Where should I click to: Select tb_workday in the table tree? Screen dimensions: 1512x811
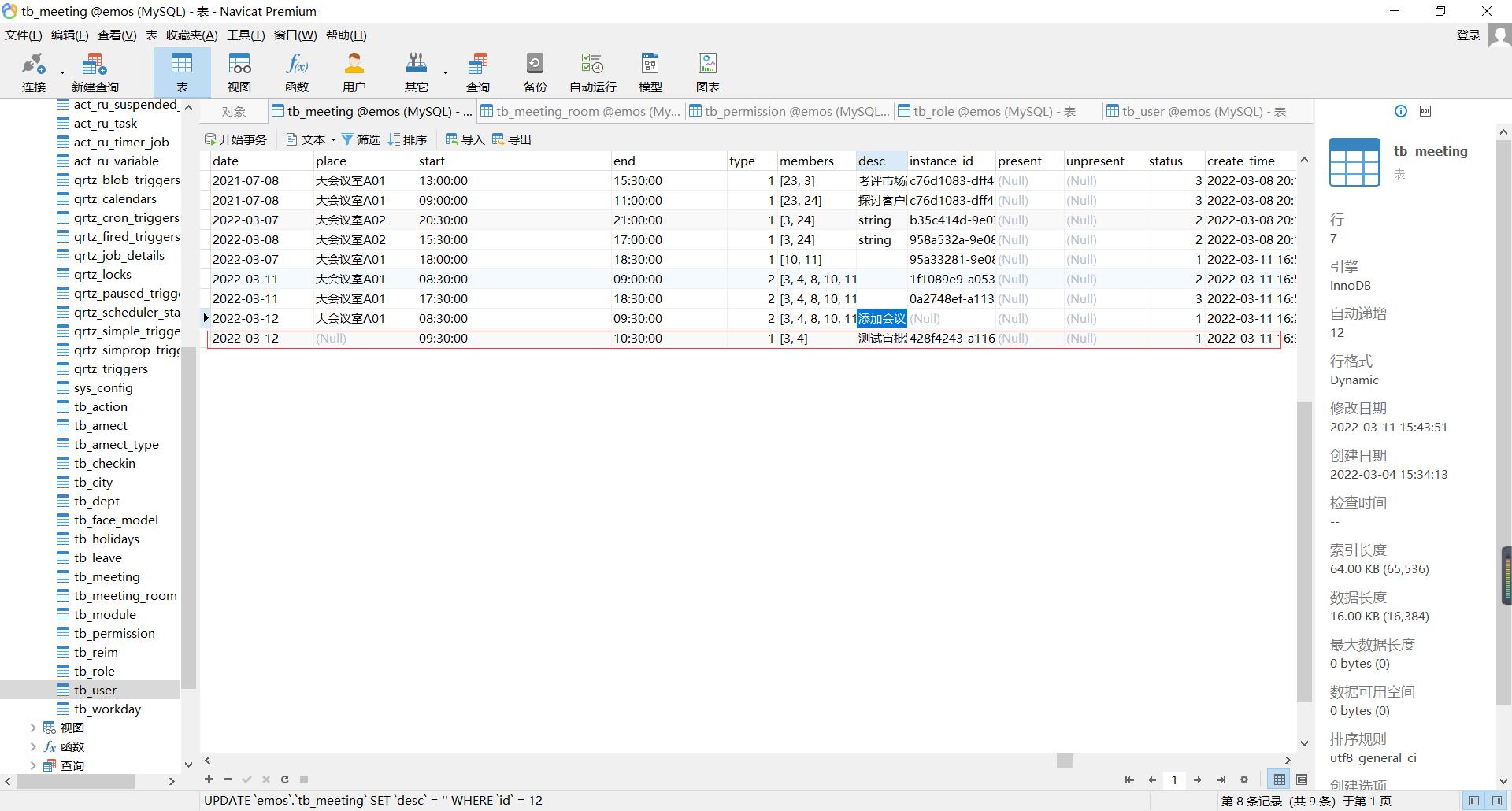107,709
